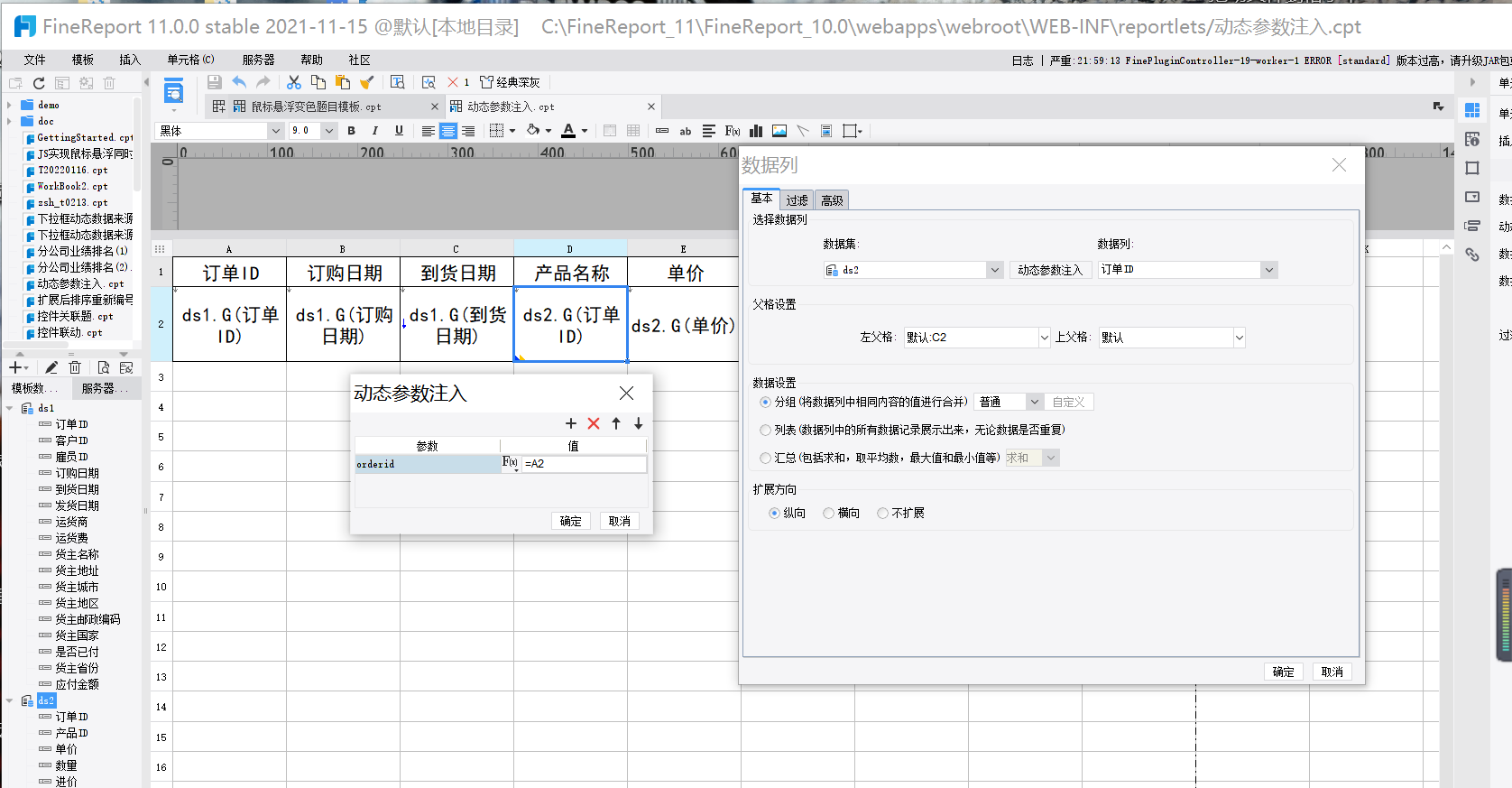Click the save template icon
The image size is (1512, 788).
[x=215, y=82]
